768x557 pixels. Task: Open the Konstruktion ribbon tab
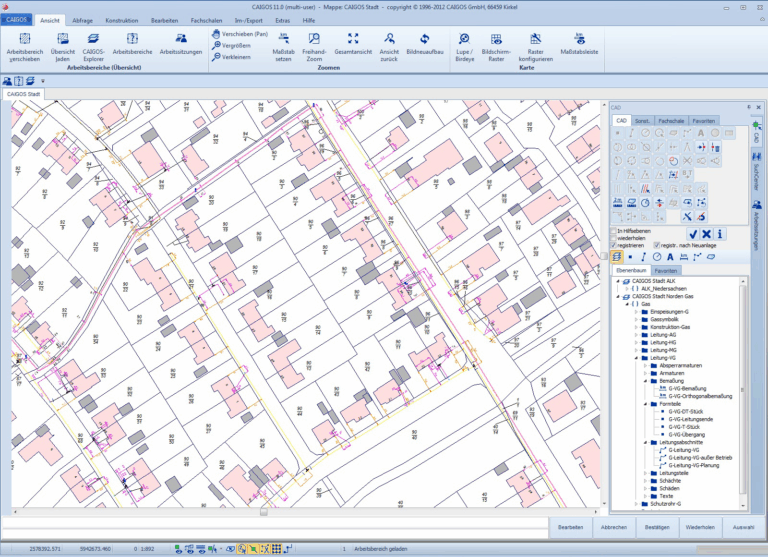pos(121,19)
